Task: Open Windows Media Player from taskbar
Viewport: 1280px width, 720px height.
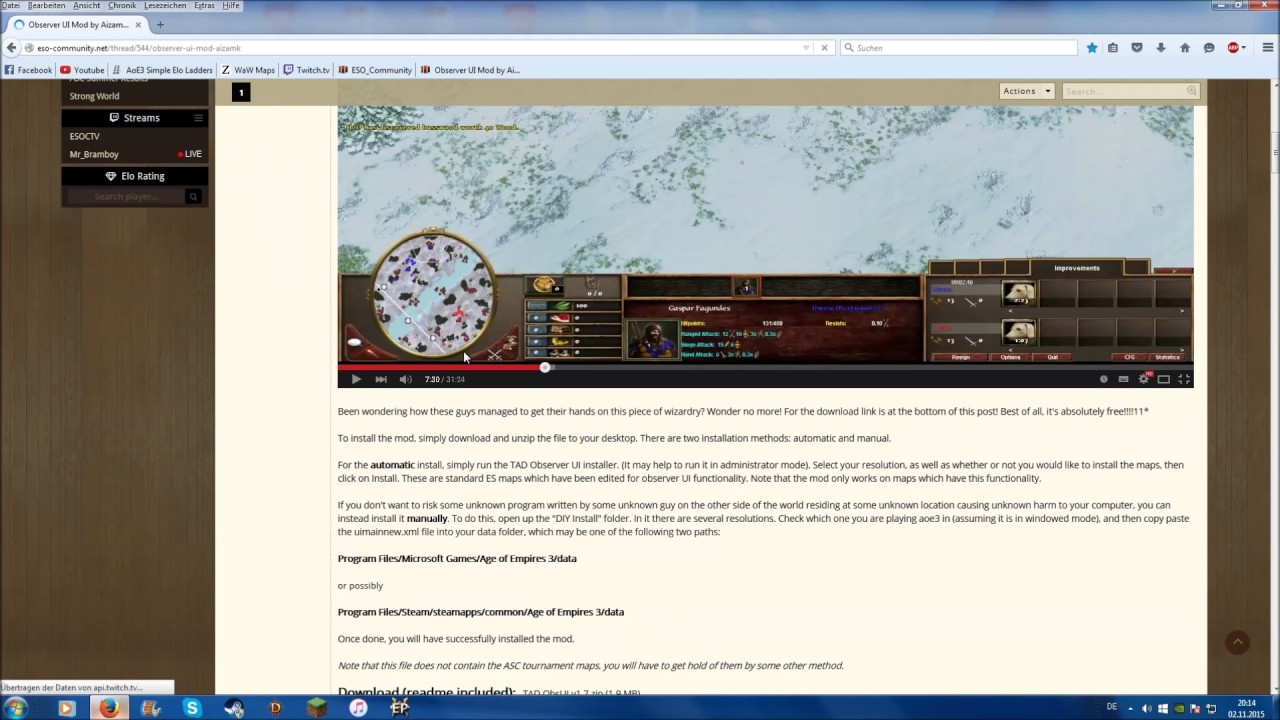Action: [66, 708]
